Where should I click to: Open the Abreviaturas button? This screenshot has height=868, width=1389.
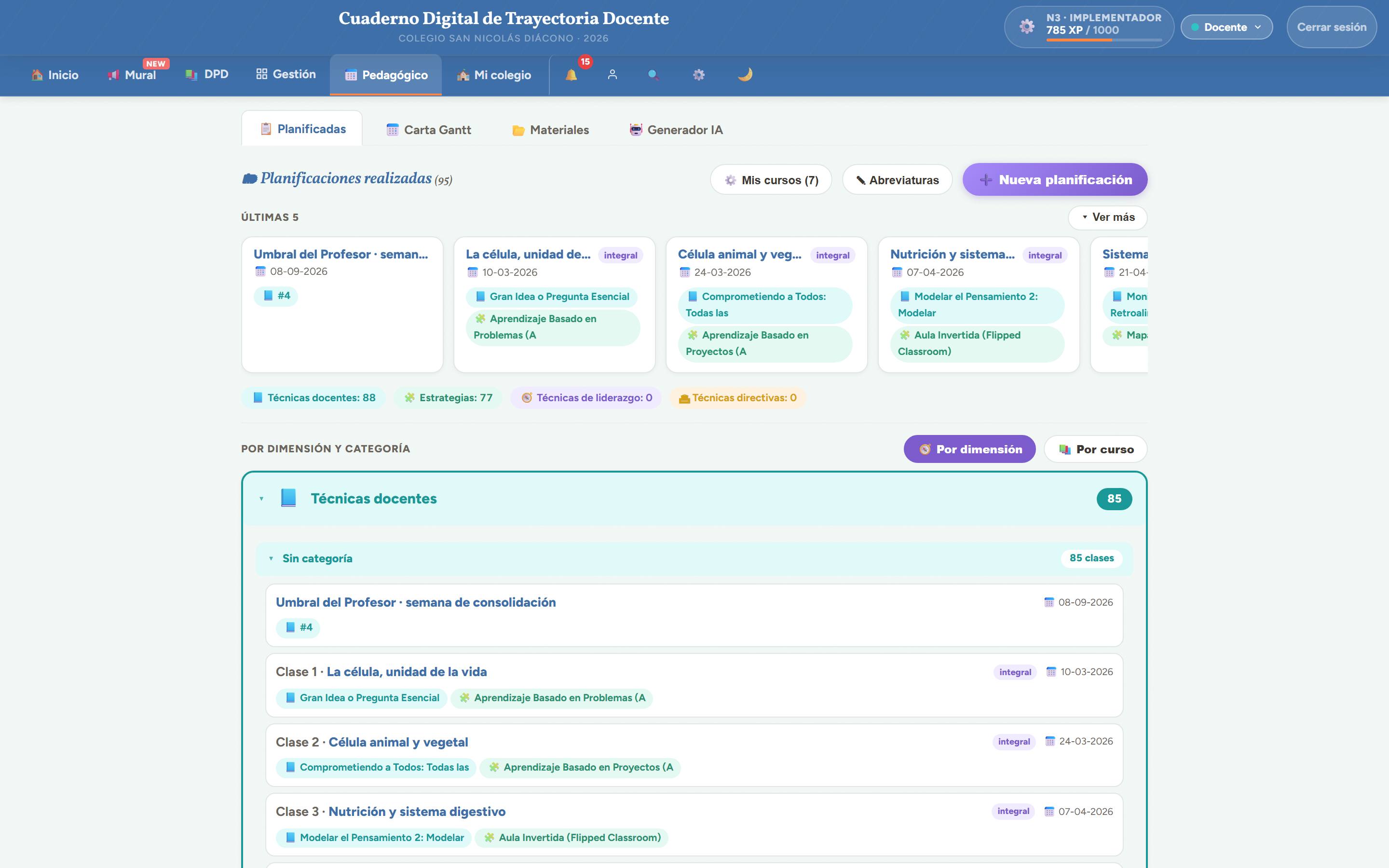click(897, 180)
